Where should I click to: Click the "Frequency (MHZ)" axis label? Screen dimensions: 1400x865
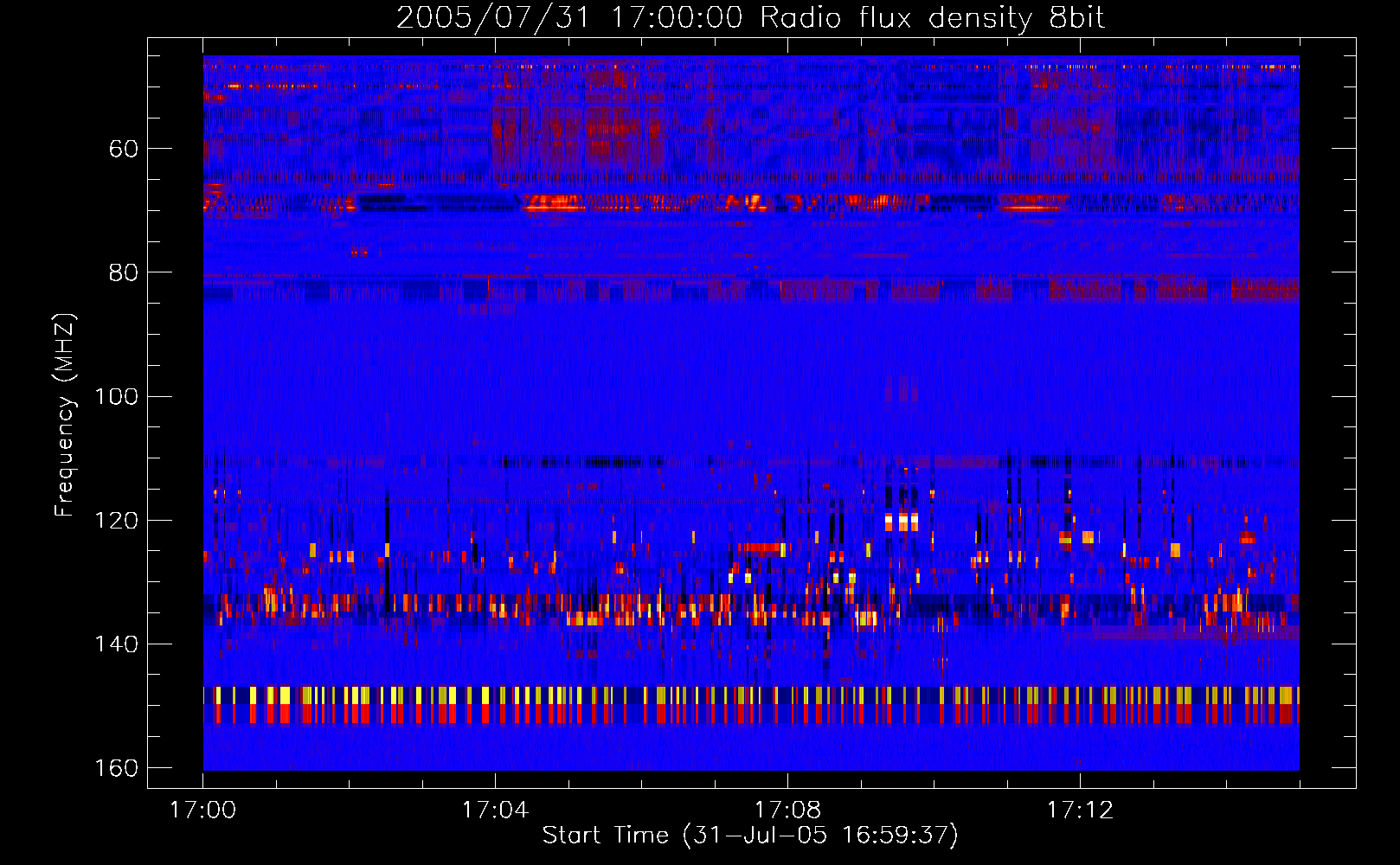[x=65, y=414]
